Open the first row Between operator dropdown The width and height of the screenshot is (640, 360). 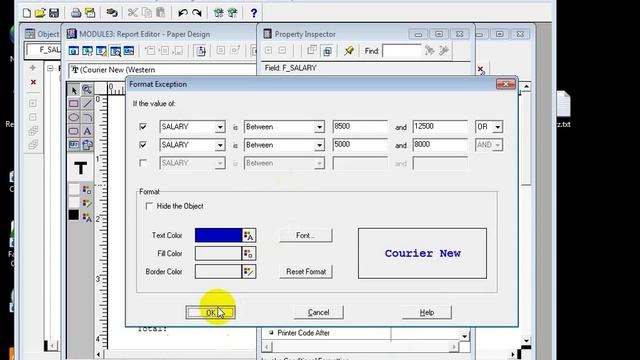click(x=319, y=127)
